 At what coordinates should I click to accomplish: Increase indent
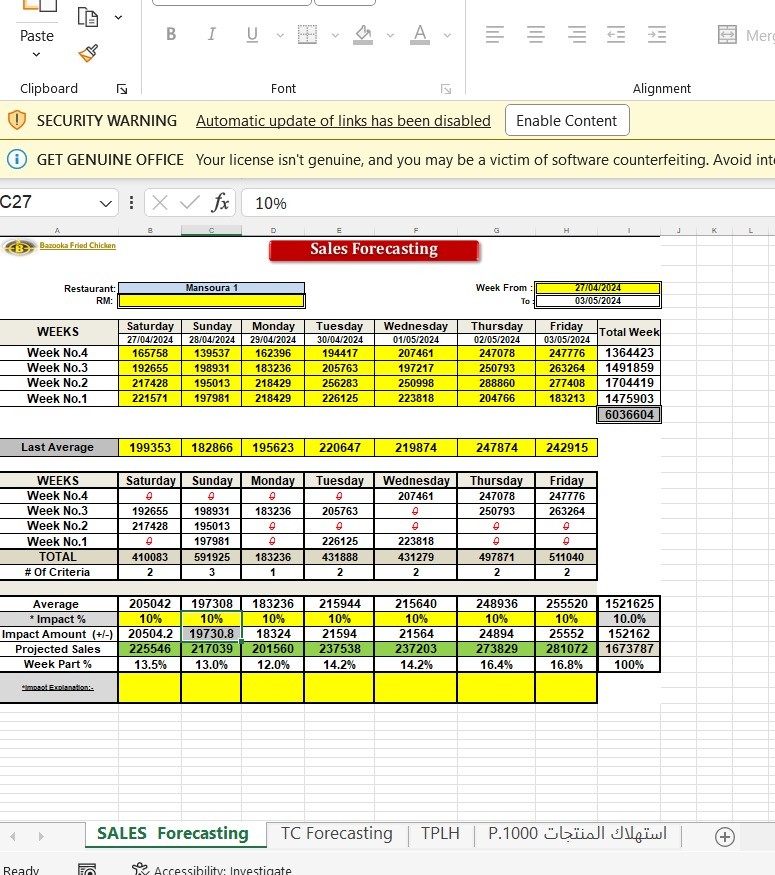point(657,35)
